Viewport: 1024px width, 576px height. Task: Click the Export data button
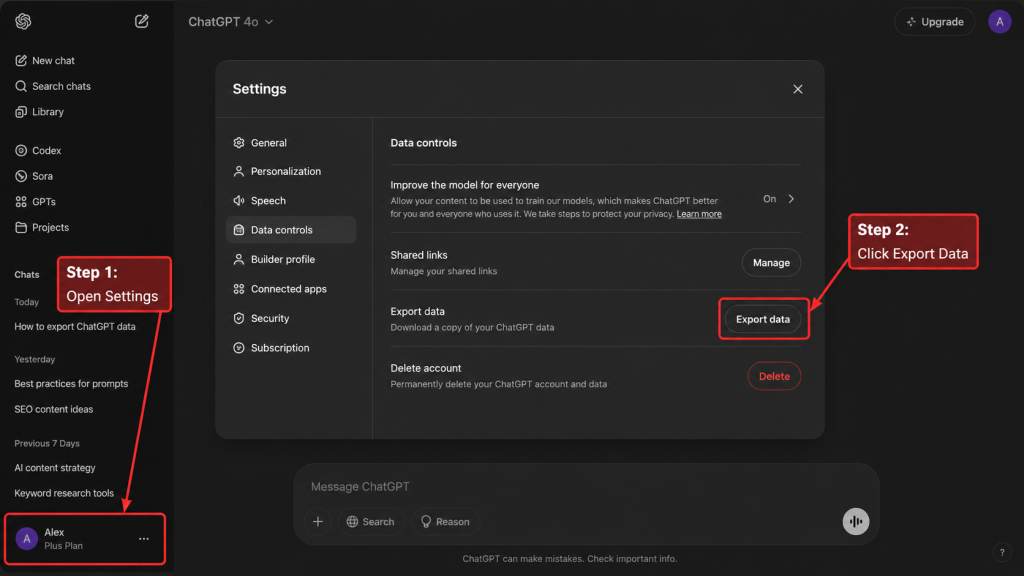click(763, 319)
